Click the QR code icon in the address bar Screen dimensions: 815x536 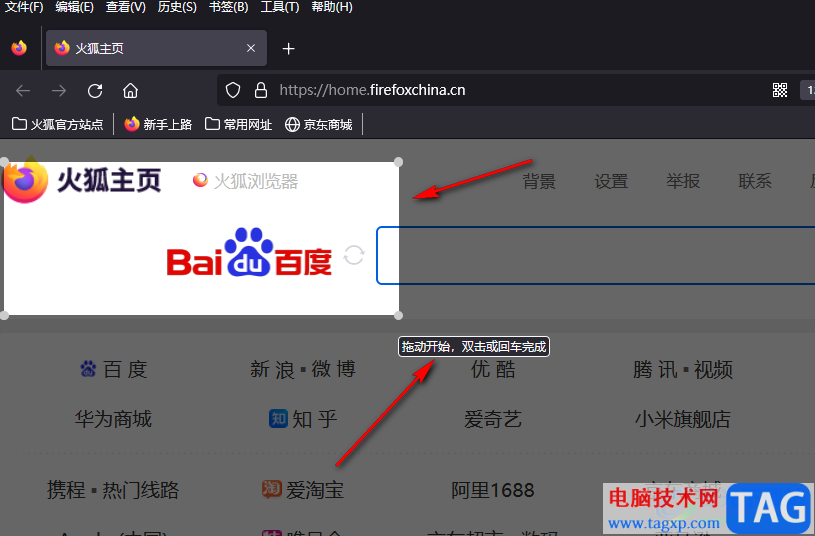click(x=780, y=90)
